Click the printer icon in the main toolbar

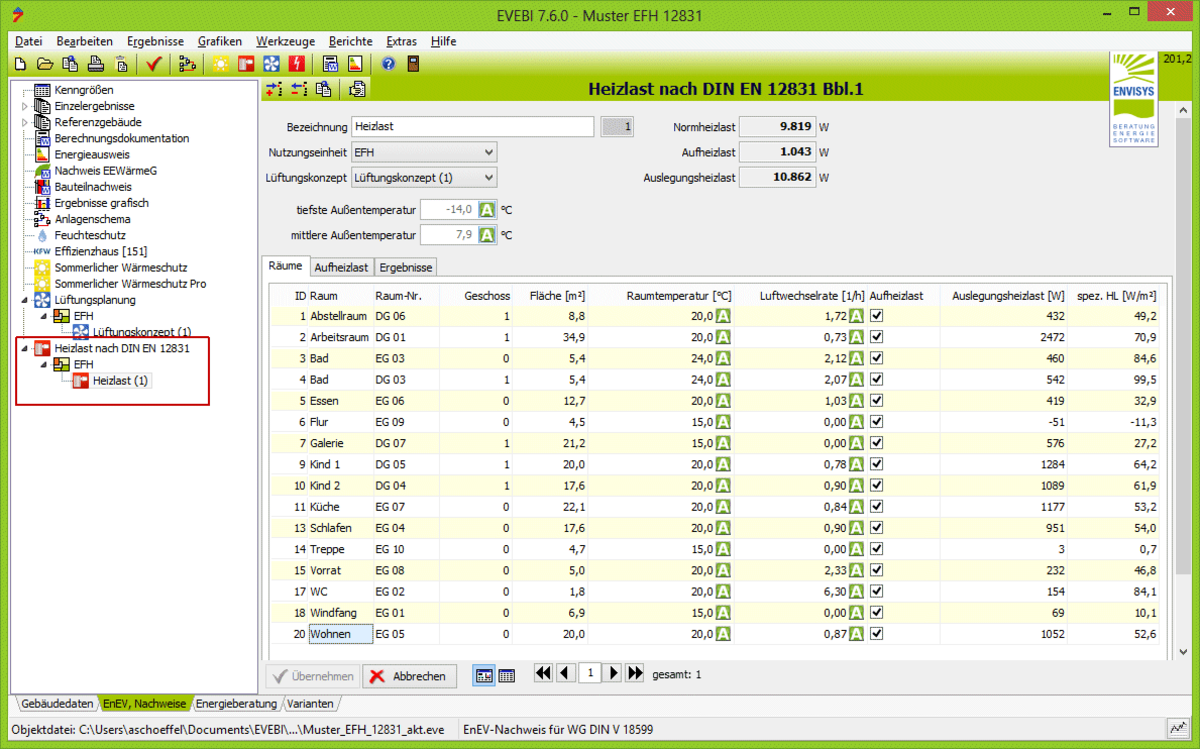tap(95, 64)
